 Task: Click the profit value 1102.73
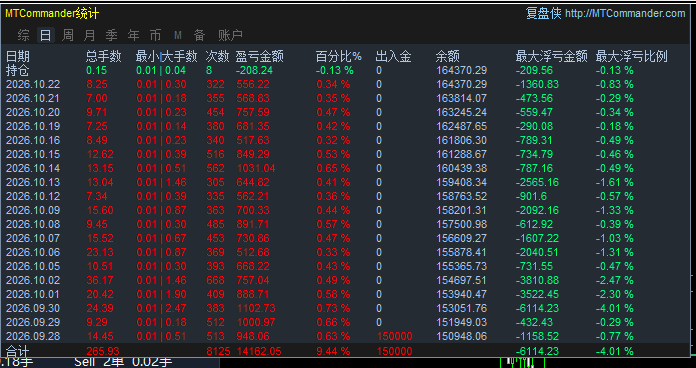256,309
